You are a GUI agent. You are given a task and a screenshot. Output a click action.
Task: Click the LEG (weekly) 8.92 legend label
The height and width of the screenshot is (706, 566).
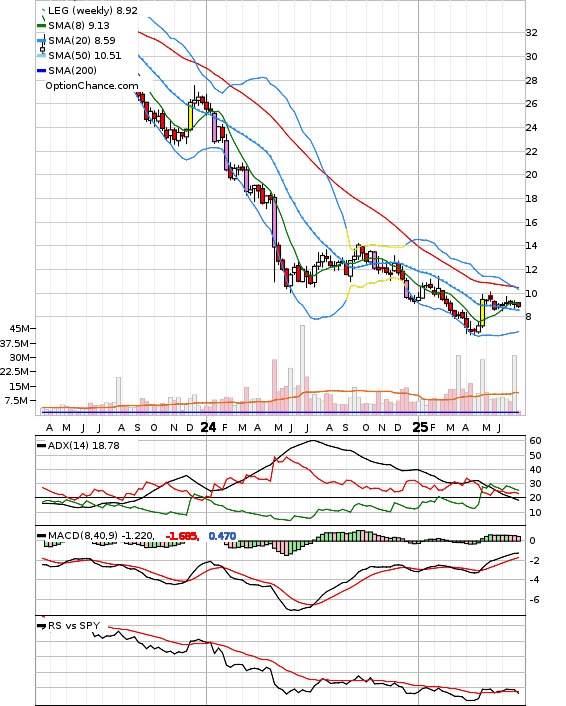(93, 10)
